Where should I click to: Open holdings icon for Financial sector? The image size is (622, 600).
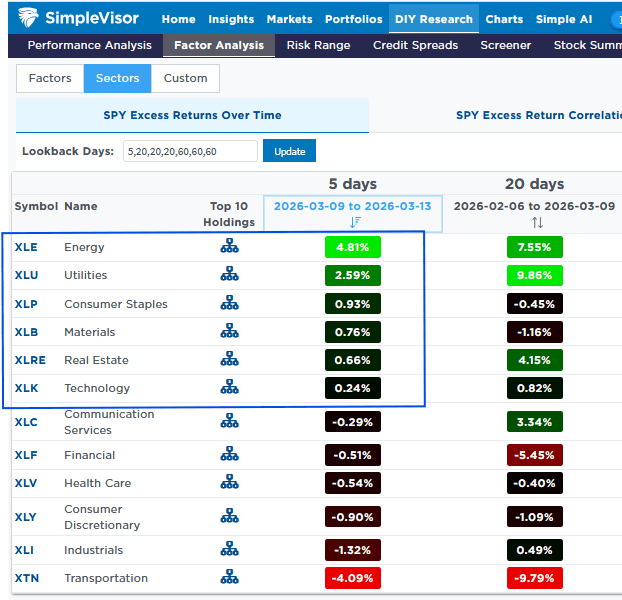click(230, 455)
